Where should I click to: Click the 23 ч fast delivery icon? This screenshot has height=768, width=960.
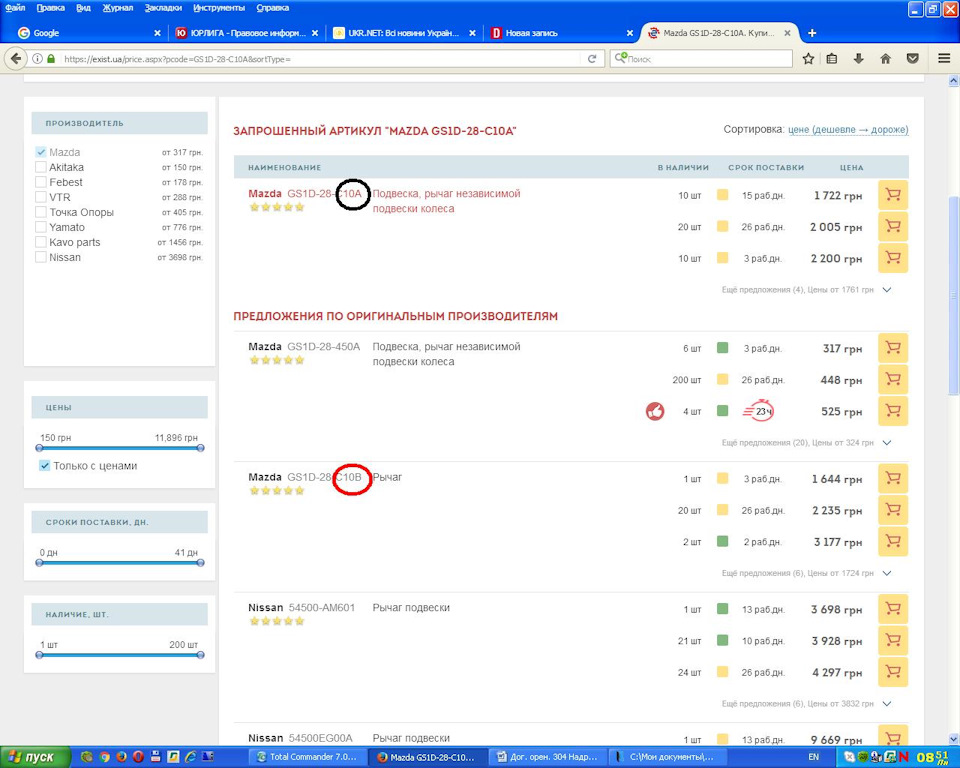(759, 412)
